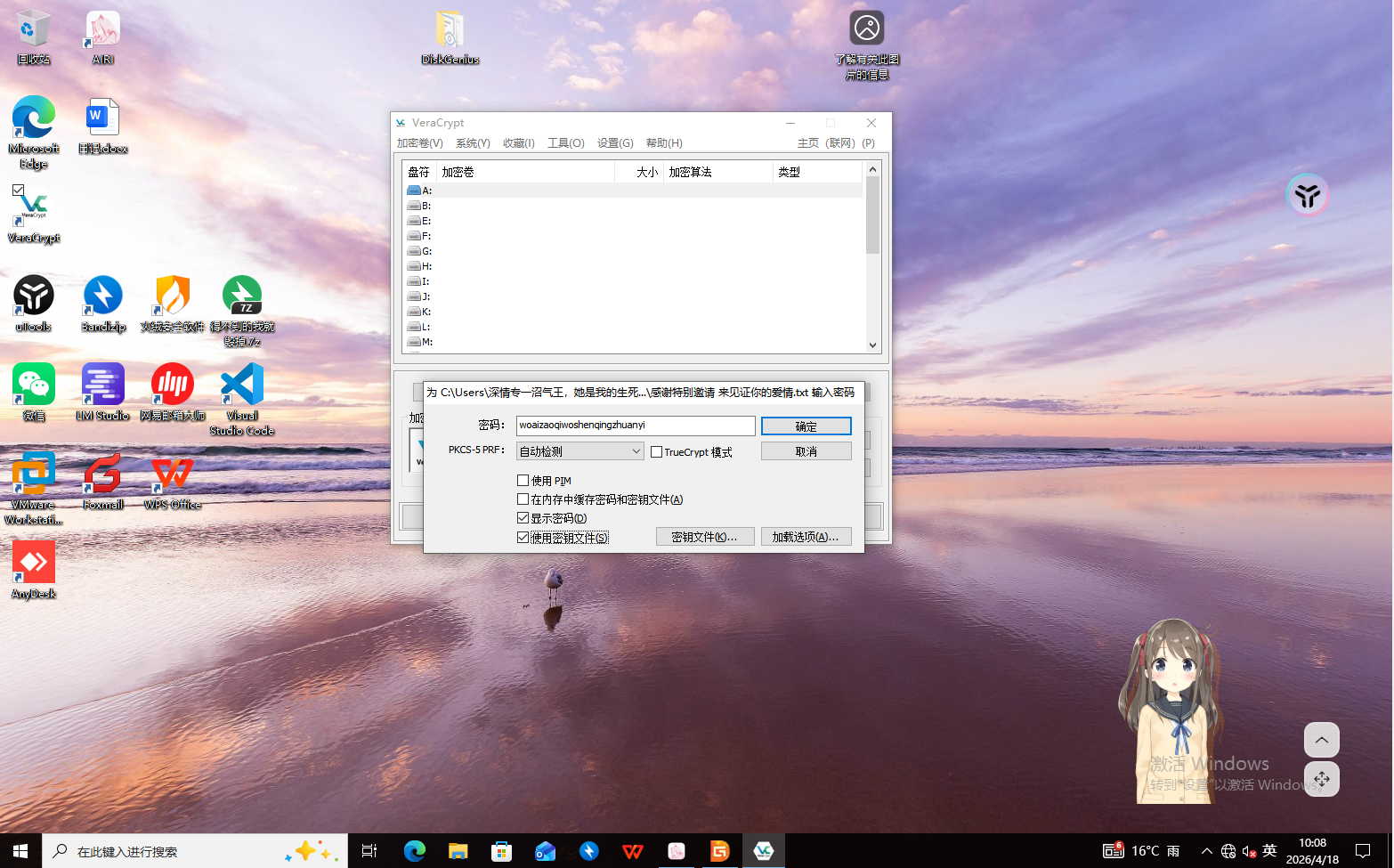Click the VeraCrypt icon in the taskbar
Image resolution: width=1394 pixels, height=868 pixels.
coord(763,851)
